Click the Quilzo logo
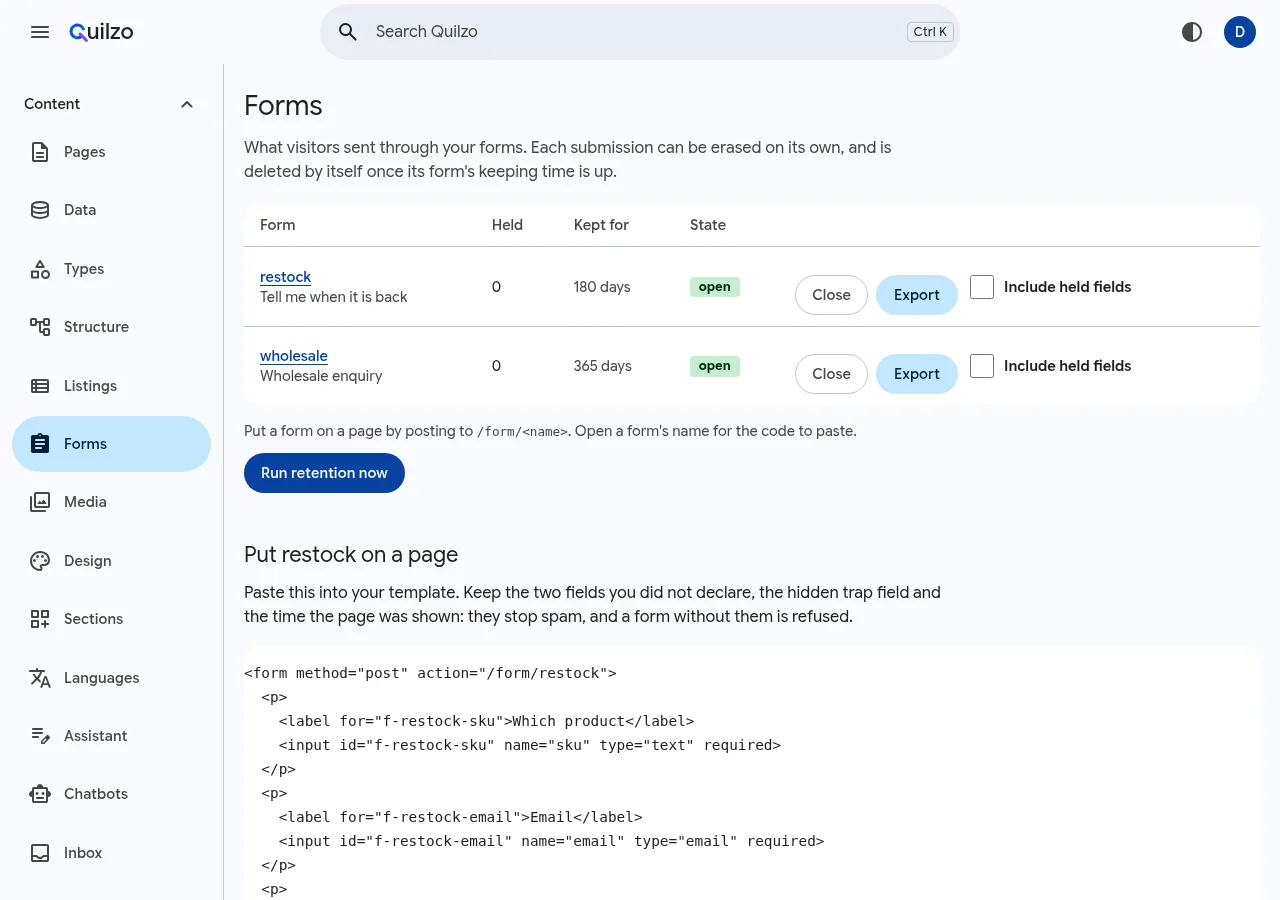Image resolution: width=1280 pixels, height=900 pixels. (x=101, y=32)
